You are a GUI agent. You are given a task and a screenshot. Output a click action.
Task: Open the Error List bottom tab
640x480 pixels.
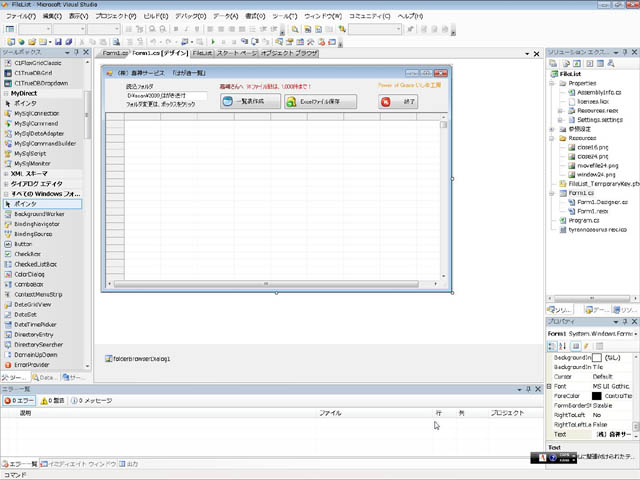click(x=20, y=464)
